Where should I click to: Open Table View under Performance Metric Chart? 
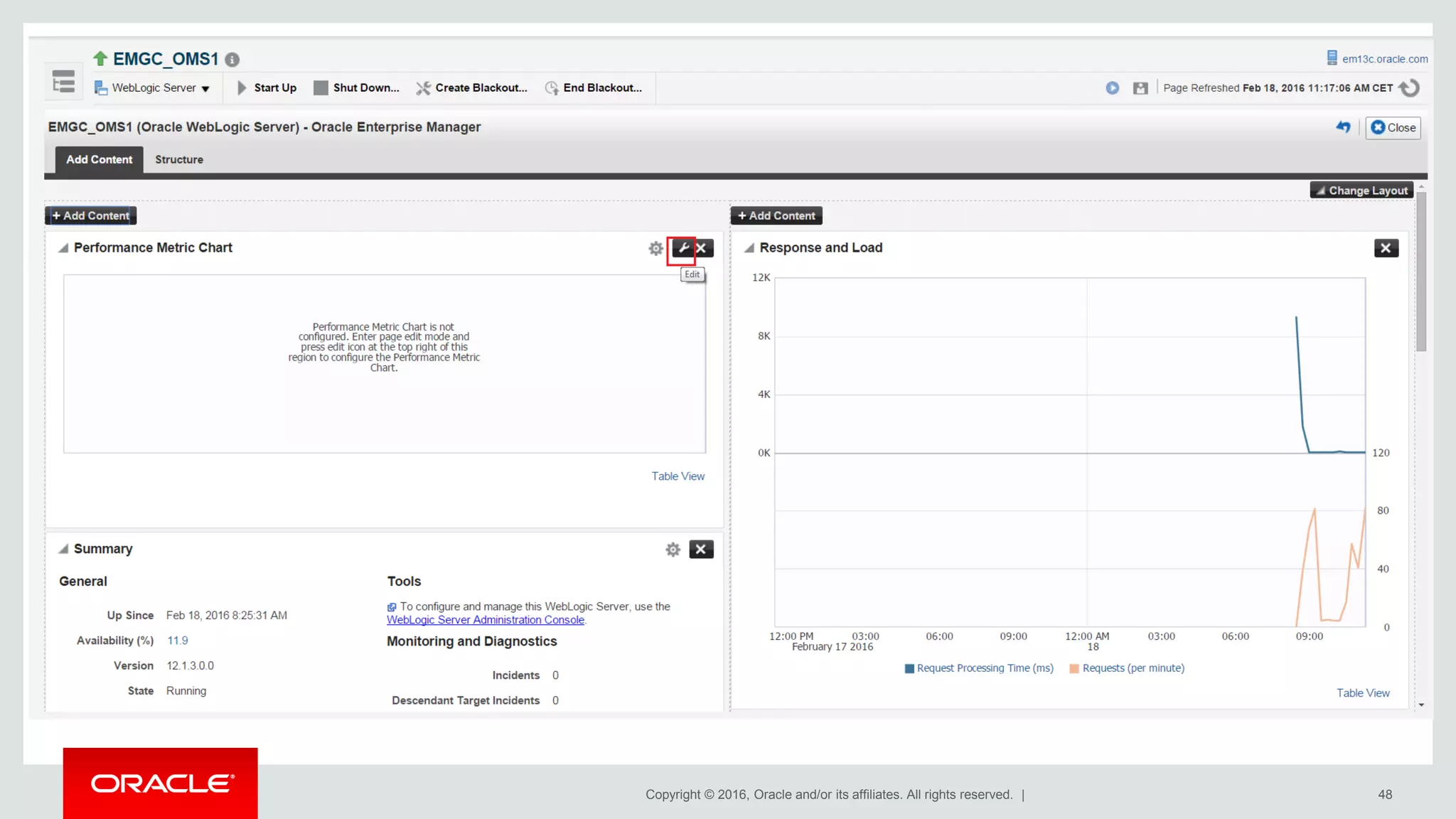click(678, 476)
